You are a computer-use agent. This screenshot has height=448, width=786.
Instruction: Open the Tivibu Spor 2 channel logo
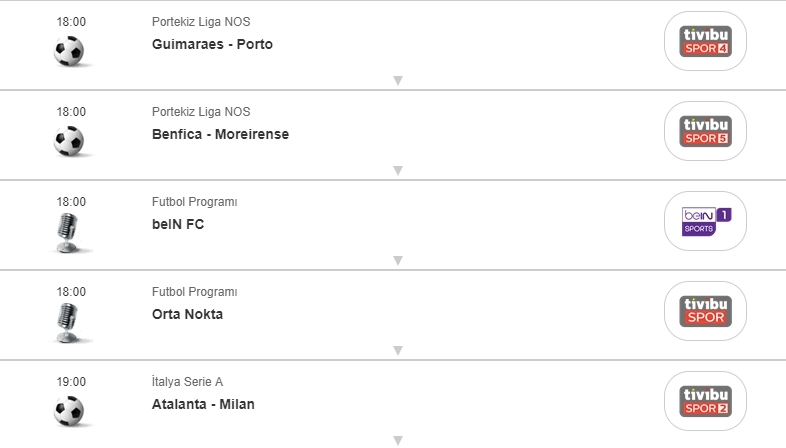pos(705,401)
